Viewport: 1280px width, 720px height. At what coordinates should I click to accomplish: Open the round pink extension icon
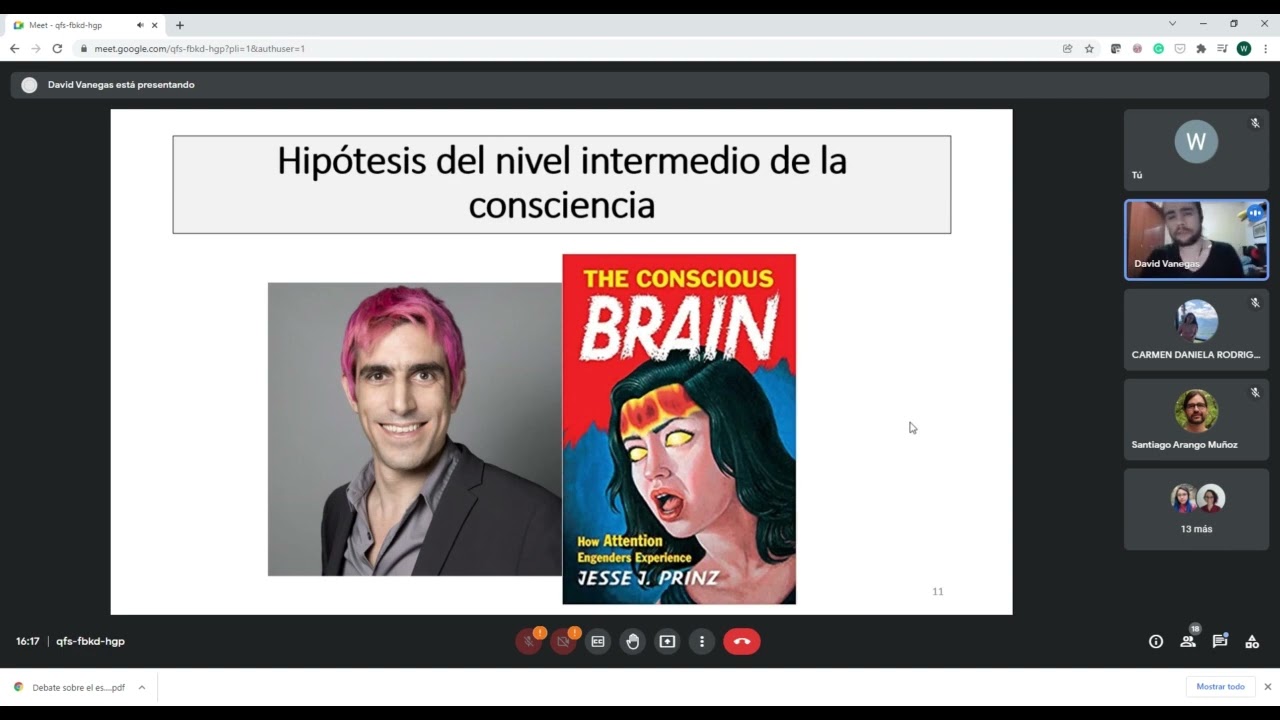click(1137, 48)
